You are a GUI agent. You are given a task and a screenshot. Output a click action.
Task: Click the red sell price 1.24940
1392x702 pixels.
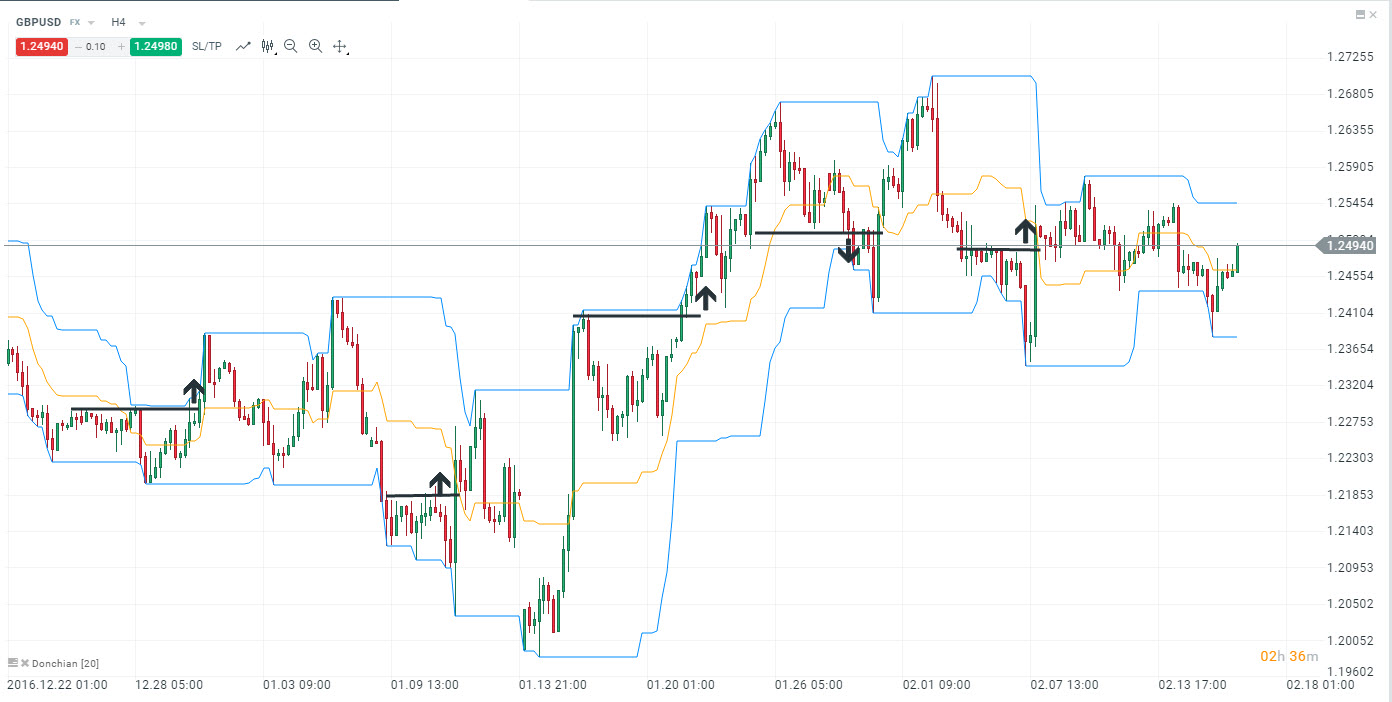pos(41,46)
